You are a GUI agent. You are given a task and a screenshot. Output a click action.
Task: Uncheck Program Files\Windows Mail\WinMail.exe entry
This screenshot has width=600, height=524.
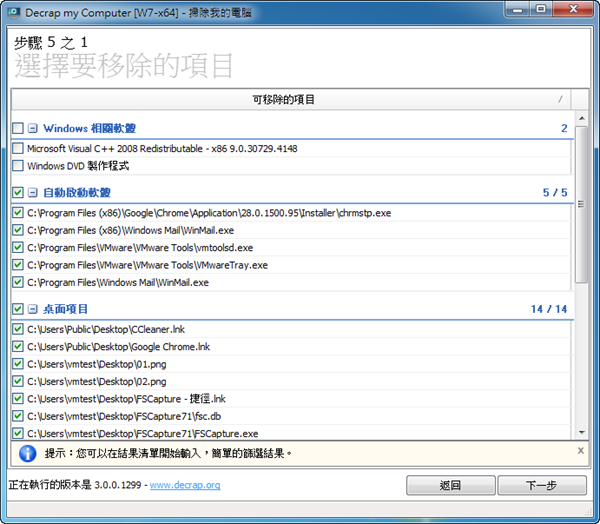[x=18, y=282]
